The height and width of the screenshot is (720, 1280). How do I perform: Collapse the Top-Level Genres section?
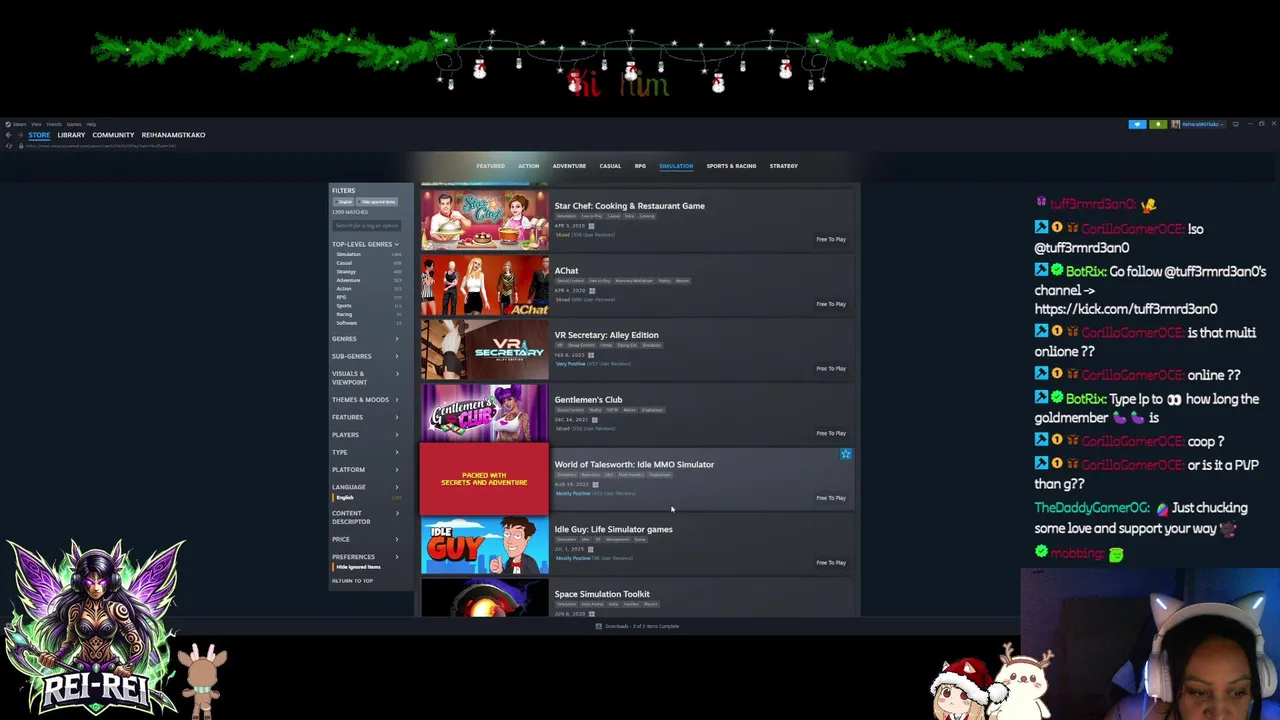click(366, 244)
